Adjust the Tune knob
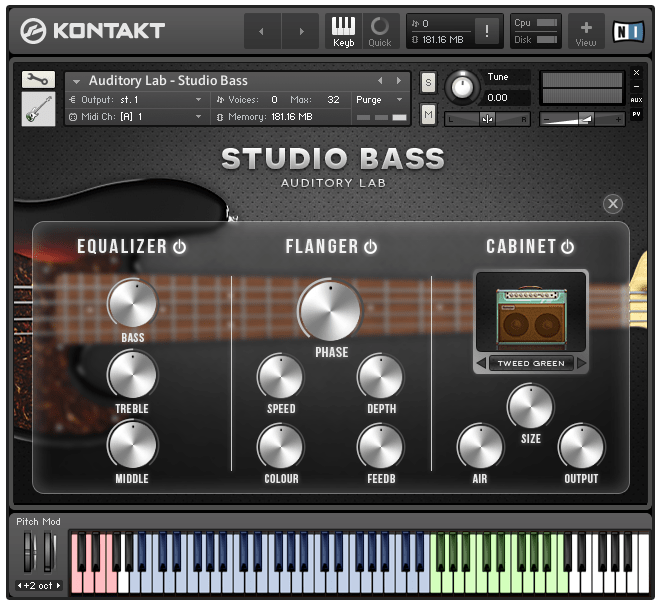Screen dimensions: 660x605 462,88
